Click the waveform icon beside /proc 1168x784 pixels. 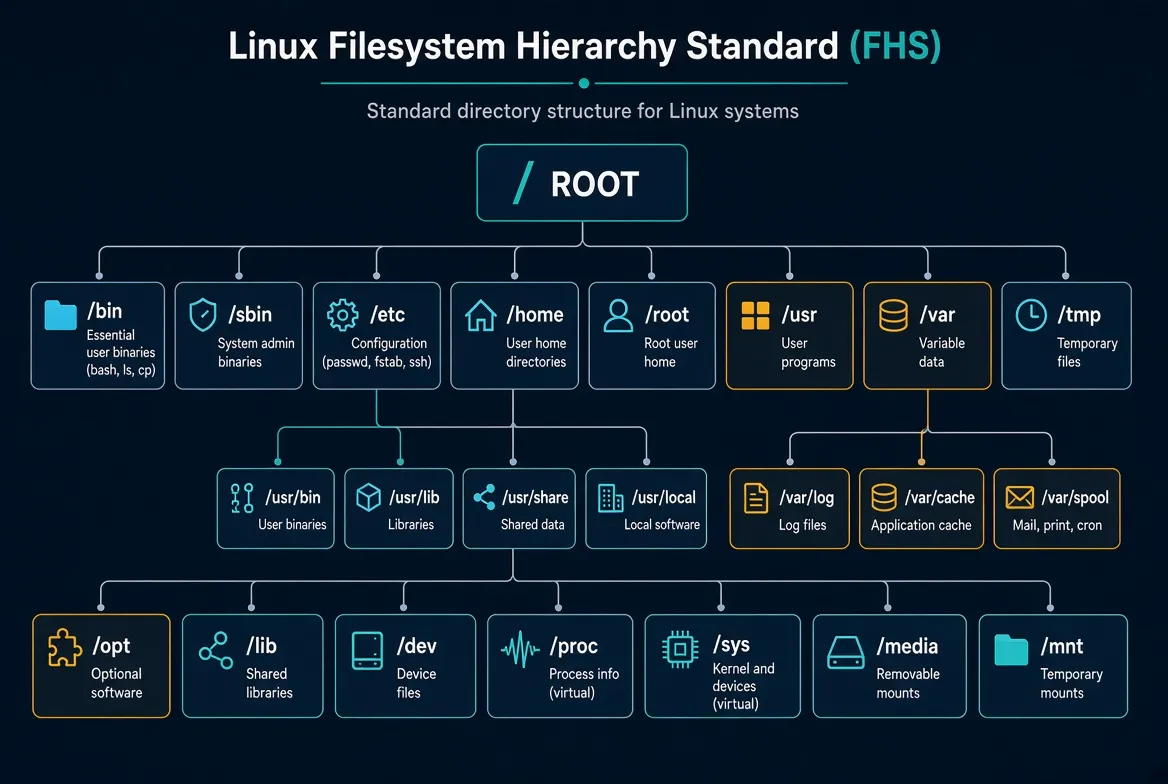click(x=520, y=650)
